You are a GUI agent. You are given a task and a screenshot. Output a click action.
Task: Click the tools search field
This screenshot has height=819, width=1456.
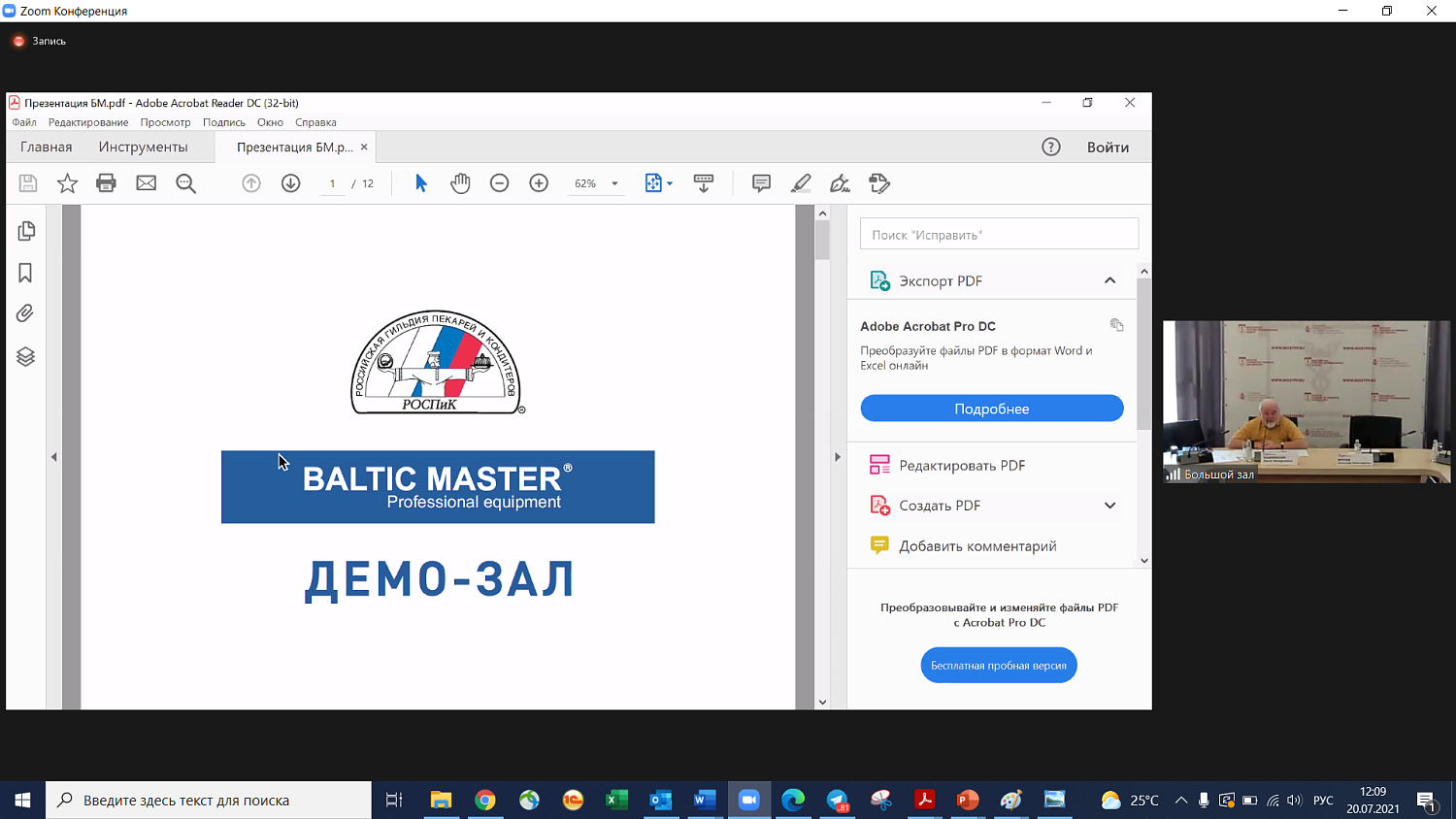pos(999,234)
